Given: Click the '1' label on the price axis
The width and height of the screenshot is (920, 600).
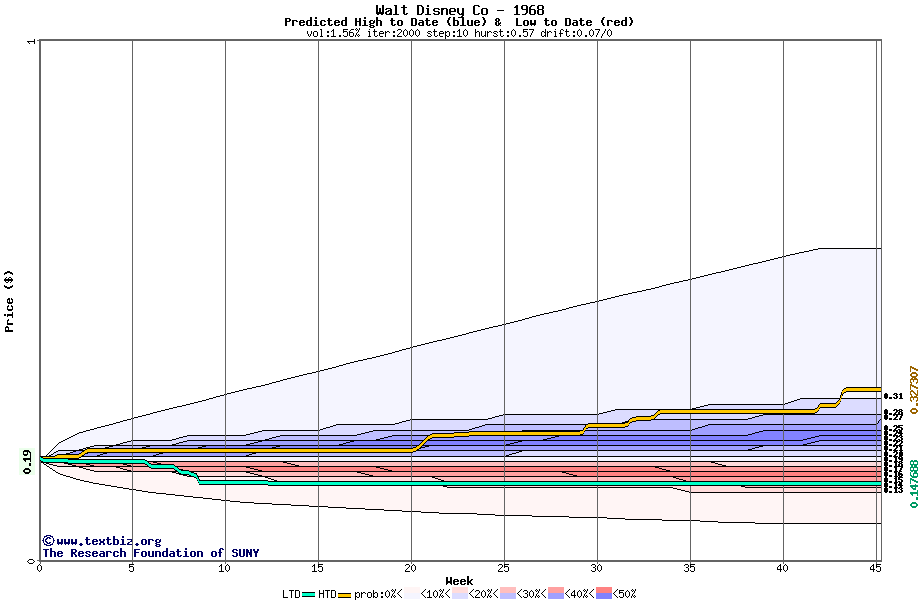Looking at the screenshot, I should click(x=32, y=42).
